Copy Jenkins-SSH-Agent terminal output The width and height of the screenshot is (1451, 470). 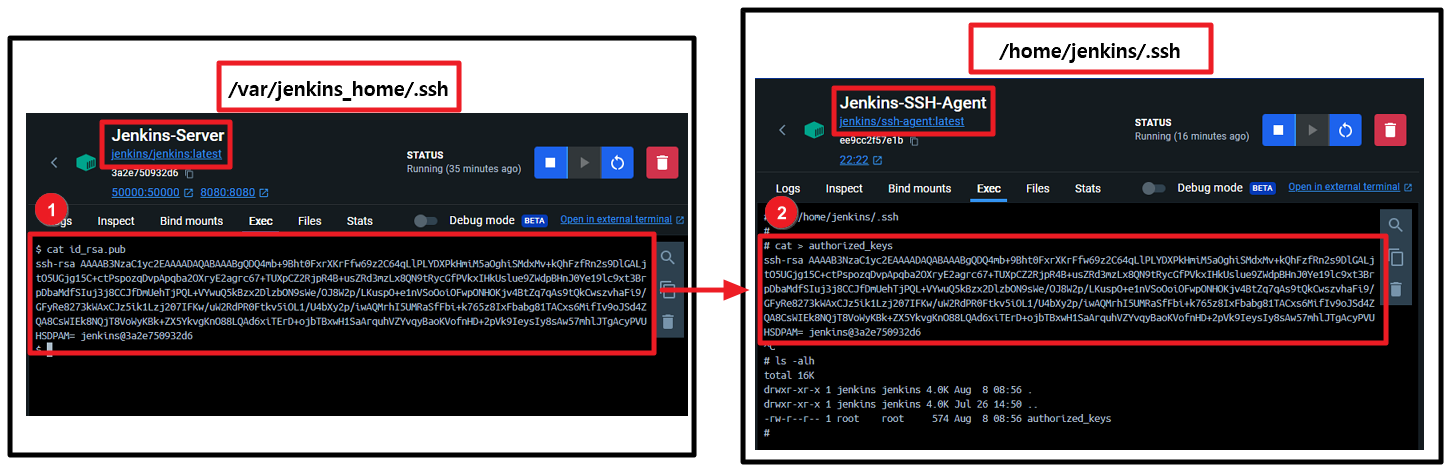1396,258
